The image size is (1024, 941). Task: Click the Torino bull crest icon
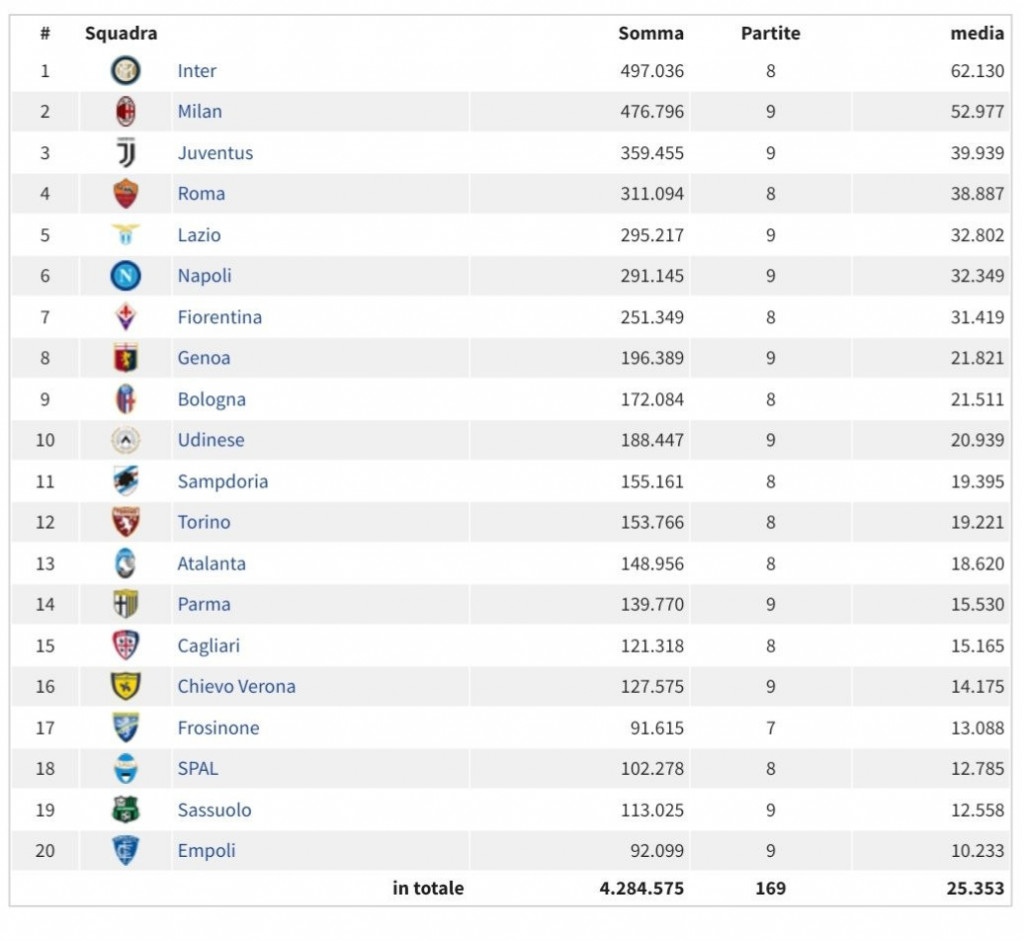125,522
